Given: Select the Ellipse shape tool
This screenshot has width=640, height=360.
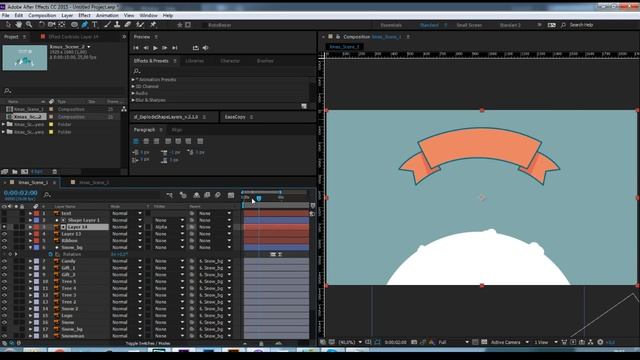Looking at the screenshot, I should (74, 25).
